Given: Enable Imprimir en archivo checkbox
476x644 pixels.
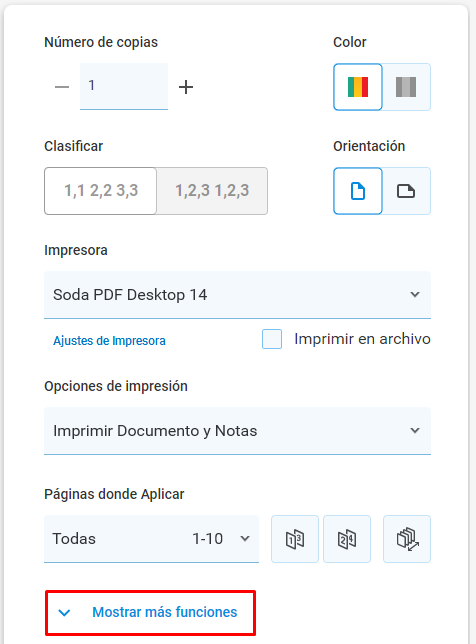Looking at the screenshot, I should click(x=272, y=339).
